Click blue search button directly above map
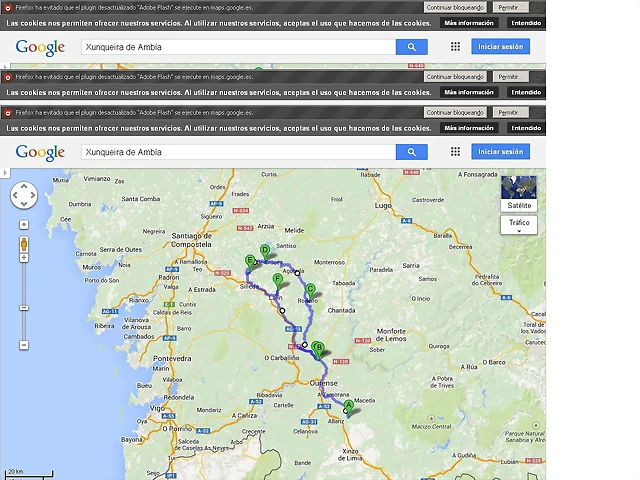The image size is (640, 480). (412, 152)
